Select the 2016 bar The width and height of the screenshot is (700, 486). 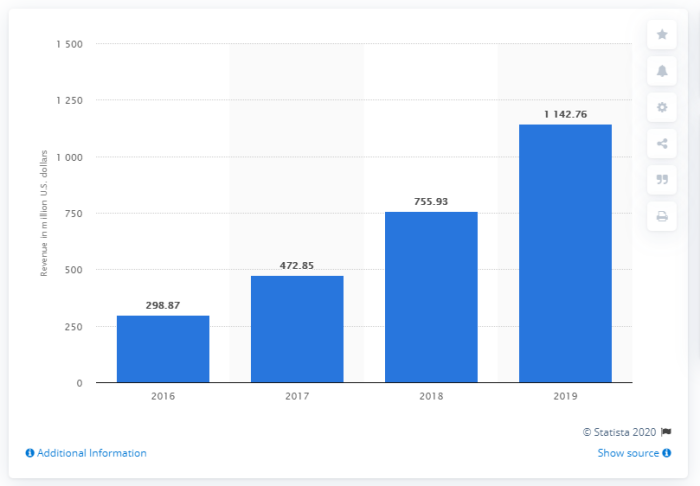(163, 349)
